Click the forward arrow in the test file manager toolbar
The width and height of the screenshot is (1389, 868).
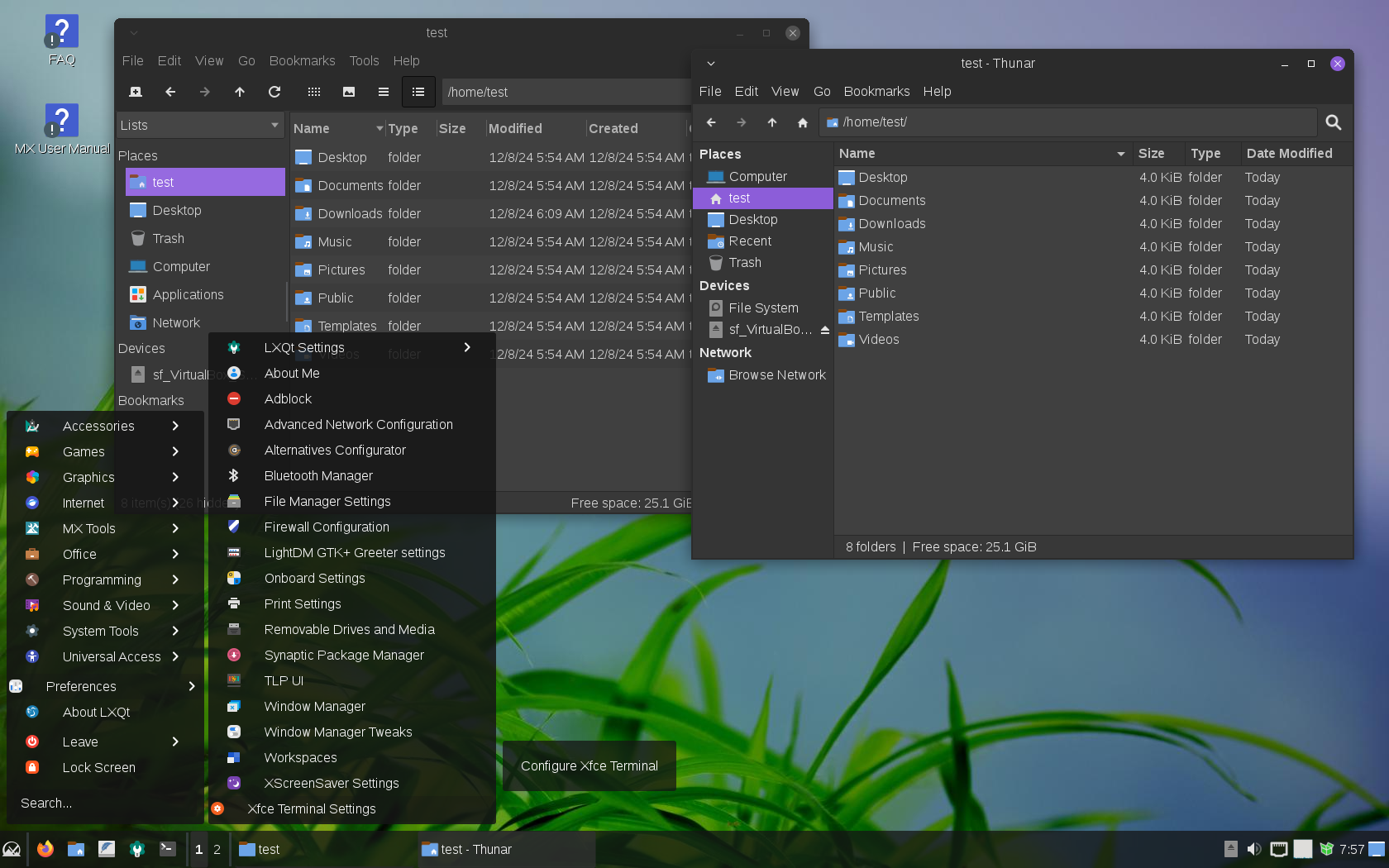205,92
